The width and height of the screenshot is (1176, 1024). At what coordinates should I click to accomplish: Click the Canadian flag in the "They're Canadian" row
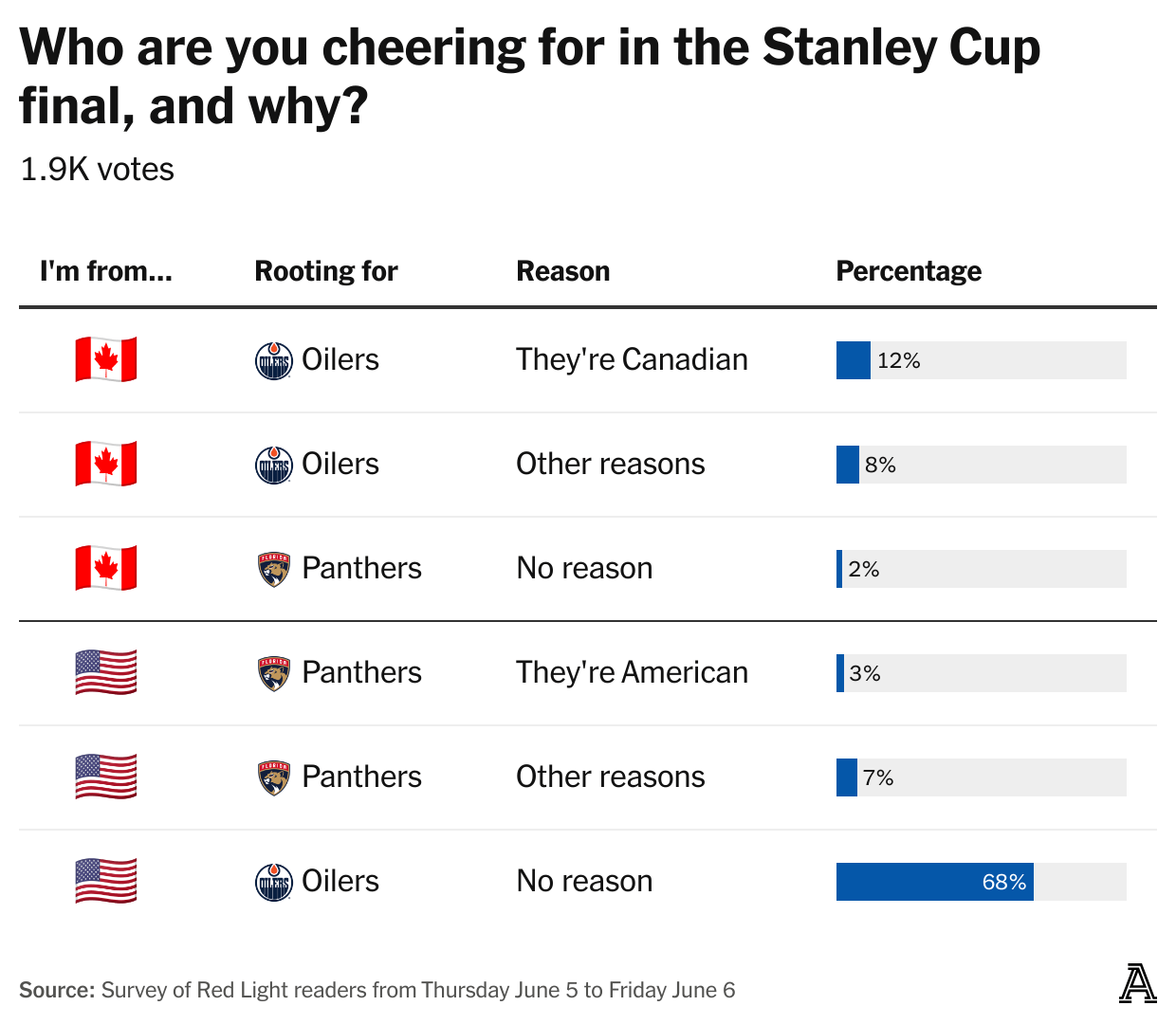106,359
